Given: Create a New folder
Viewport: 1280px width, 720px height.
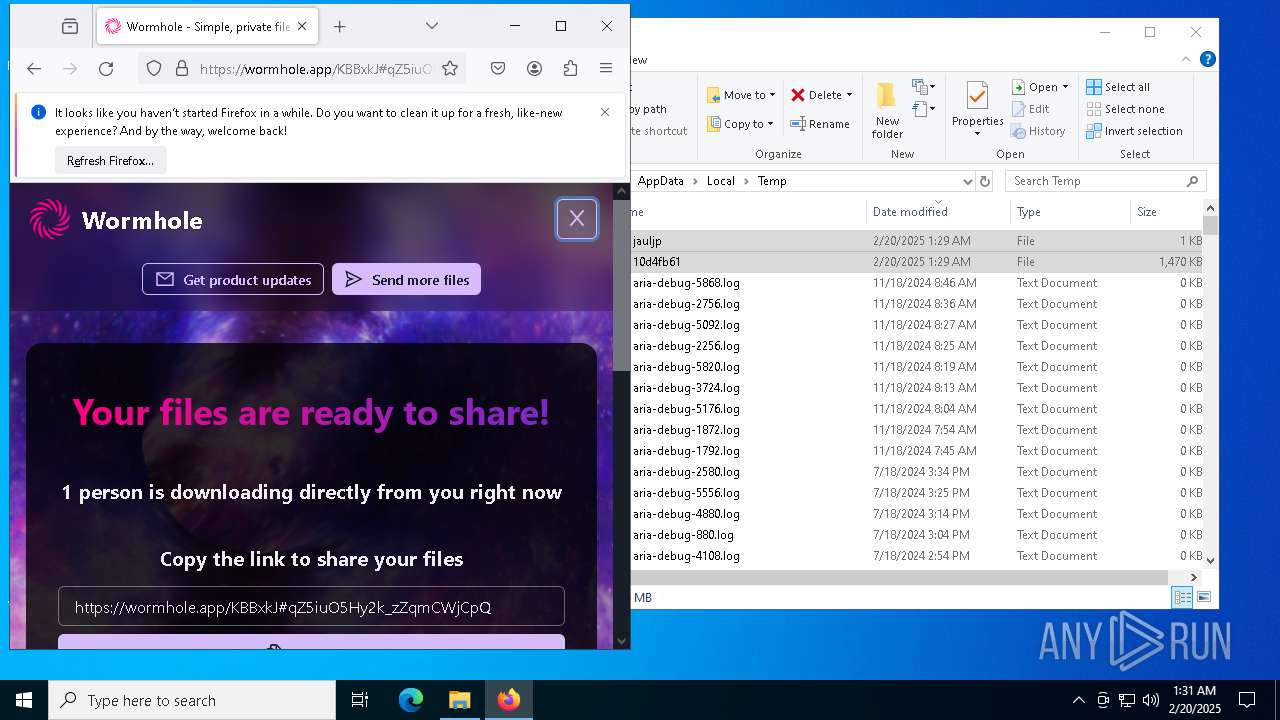Looking at the screenshot, I should coord(887,111).
